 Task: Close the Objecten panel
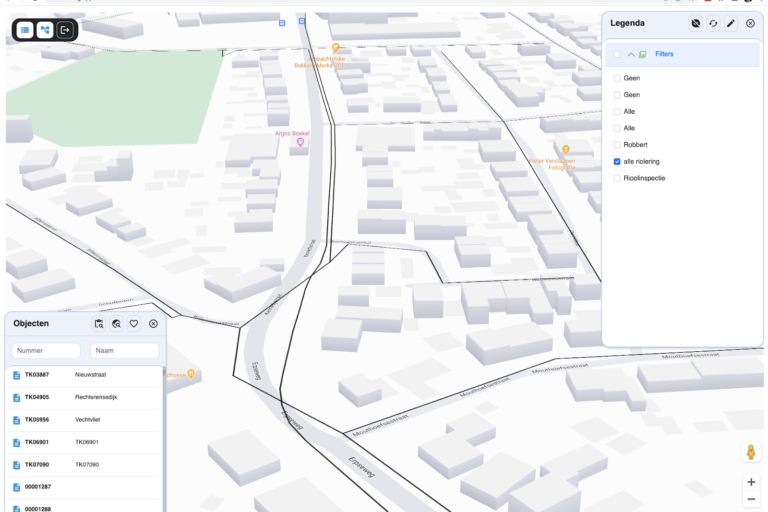153,324
